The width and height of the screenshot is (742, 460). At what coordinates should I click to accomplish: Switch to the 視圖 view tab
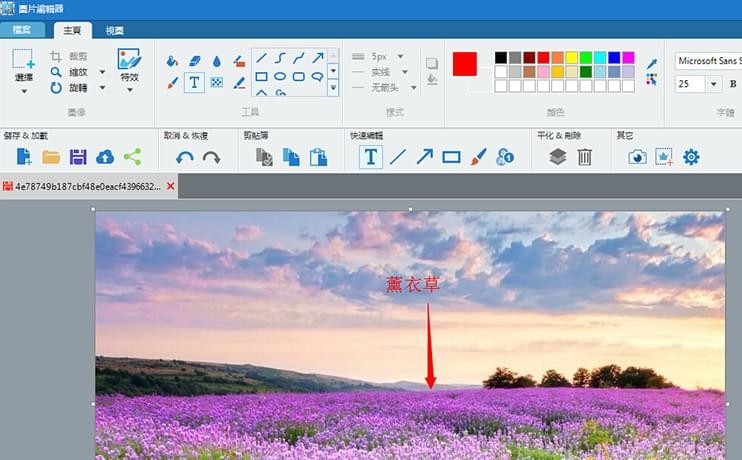pyautogui.click(x=115, y=31)
